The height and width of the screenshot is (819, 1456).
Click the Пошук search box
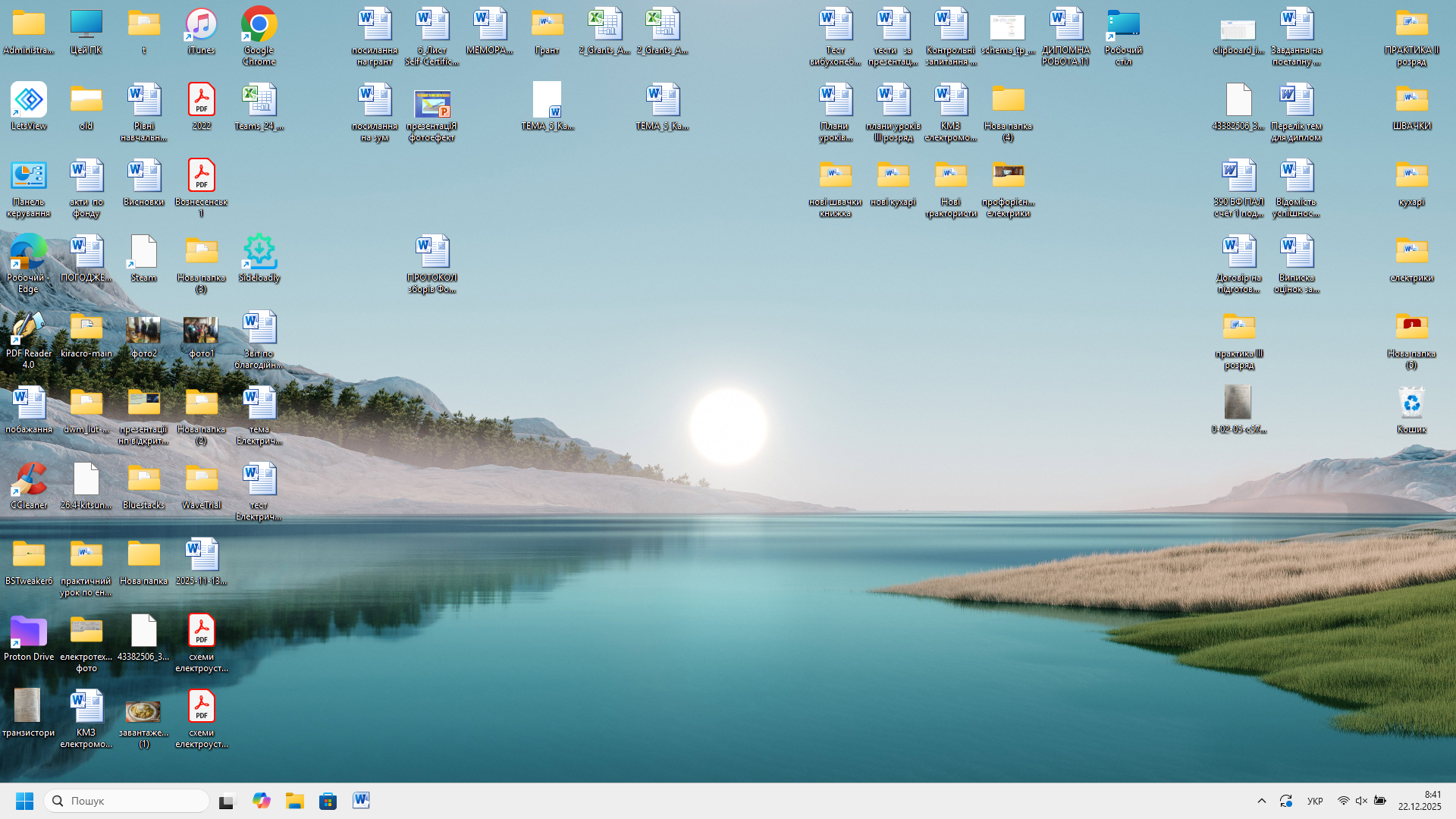click(x=127, y=801)
